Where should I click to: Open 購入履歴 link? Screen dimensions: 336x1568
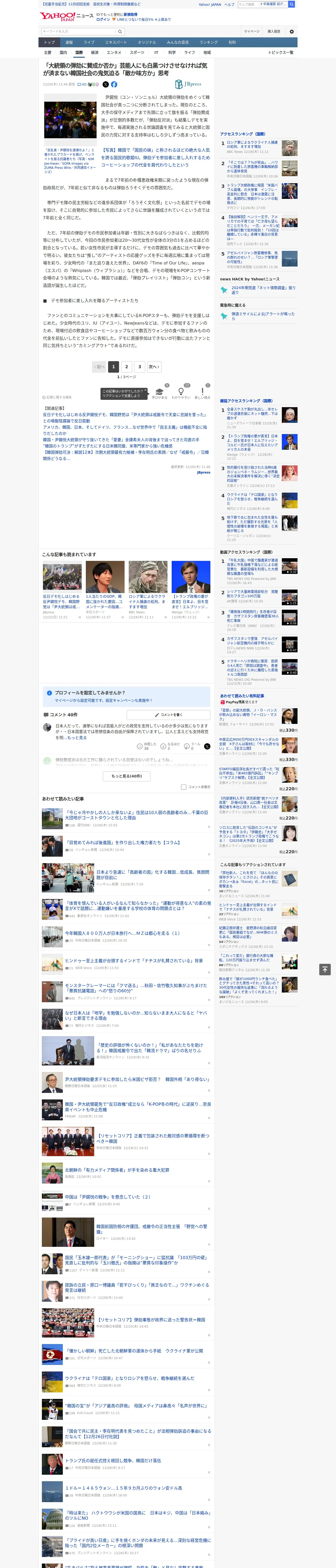point(274,32)
